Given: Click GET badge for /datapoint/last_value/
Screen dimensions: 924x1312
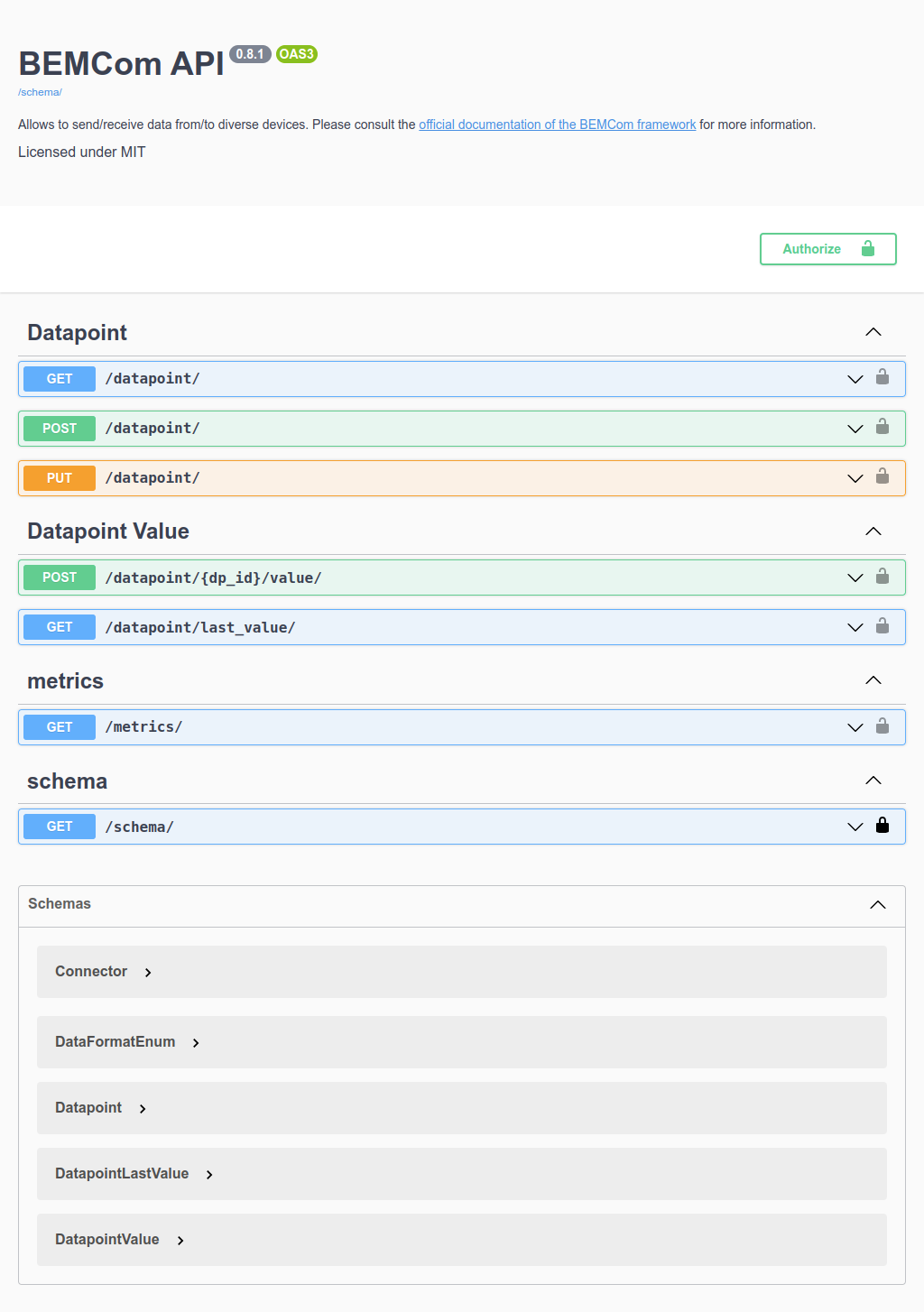Looking at the screenshot, I should [x=60, y=627].
